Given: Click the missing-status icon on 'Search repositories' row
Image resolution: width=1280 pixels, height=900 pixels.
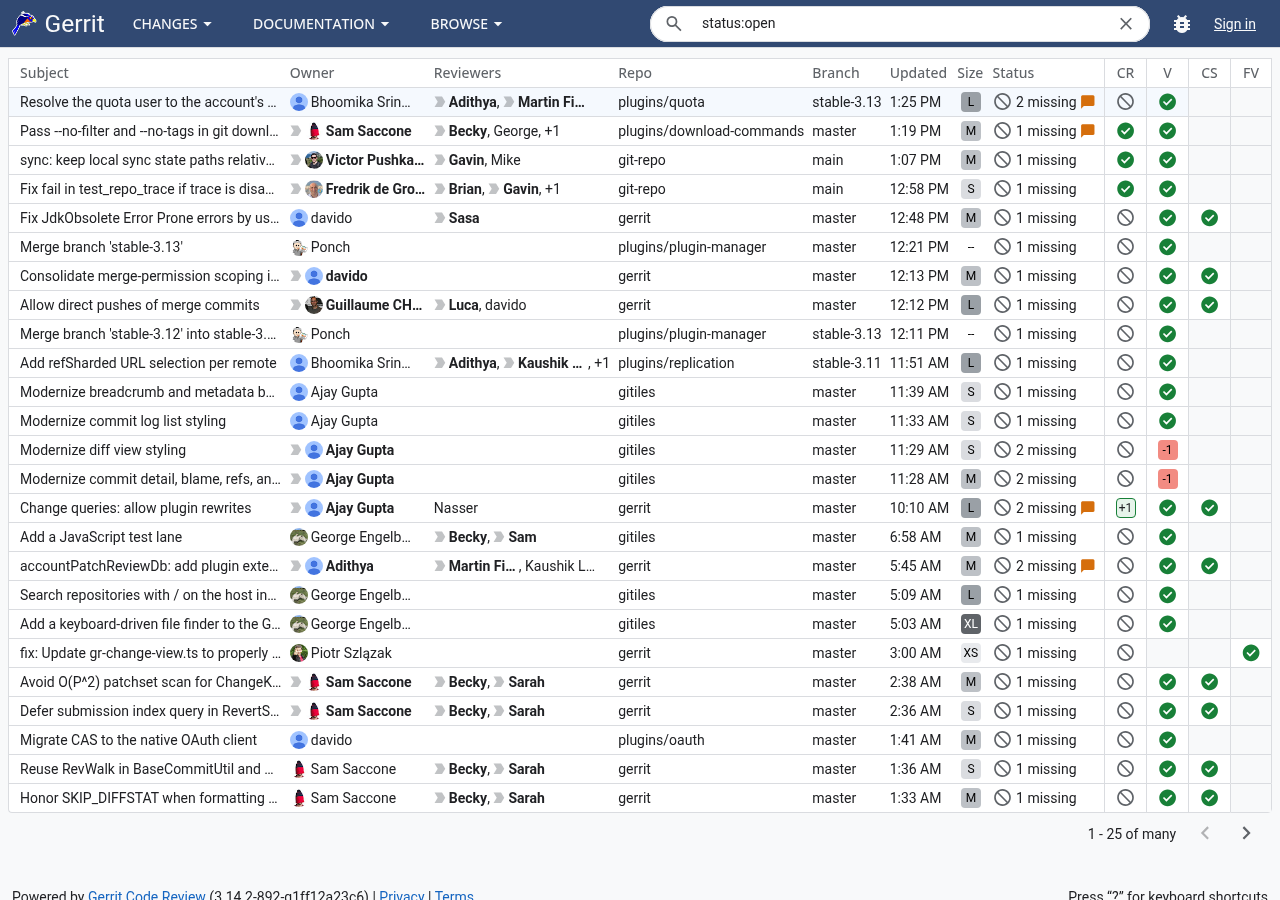Looking at the screenshot, I should [1002, 595].
